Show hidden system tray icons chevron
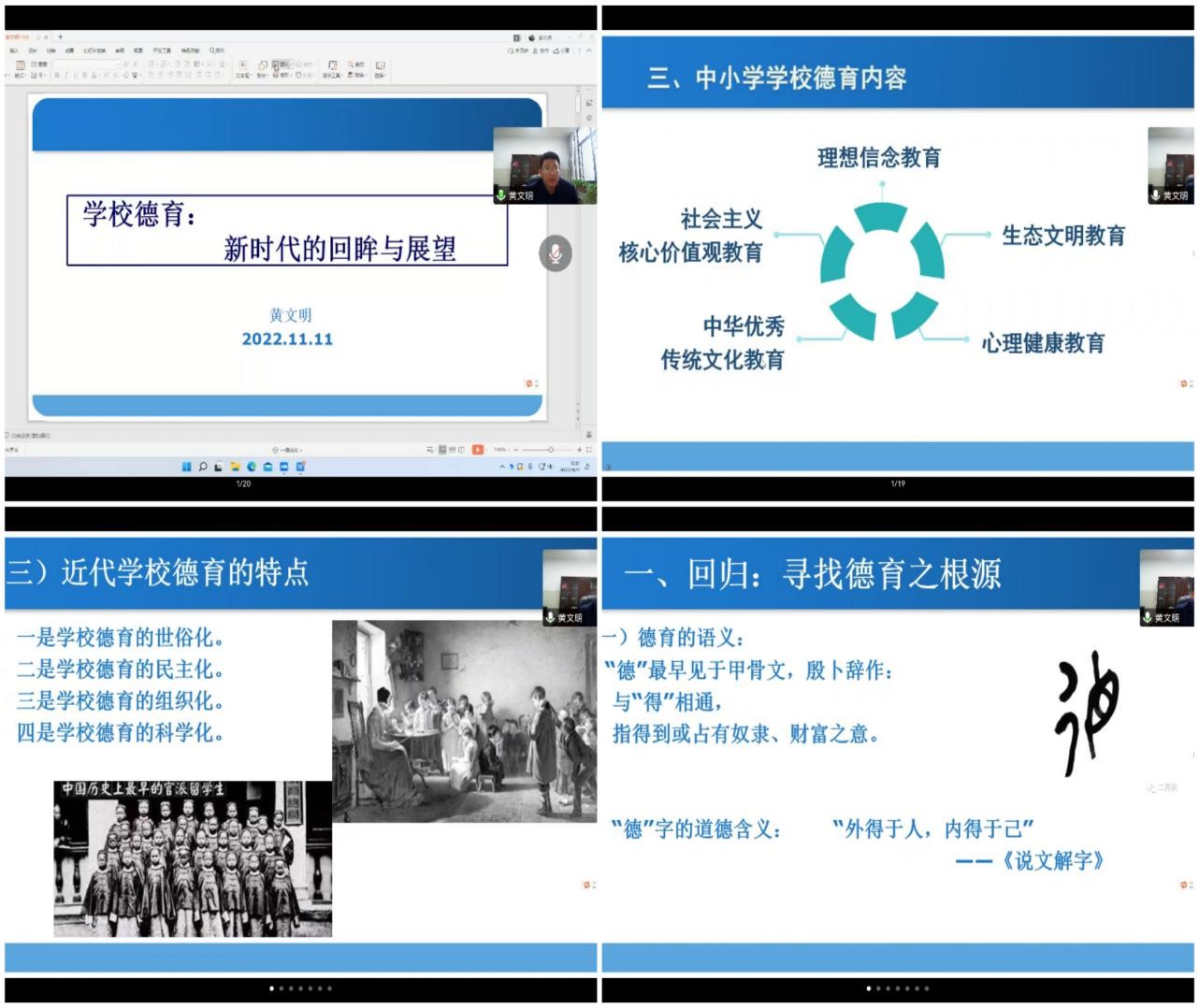The image size is (1199, 1008). (x=501, y=467)
